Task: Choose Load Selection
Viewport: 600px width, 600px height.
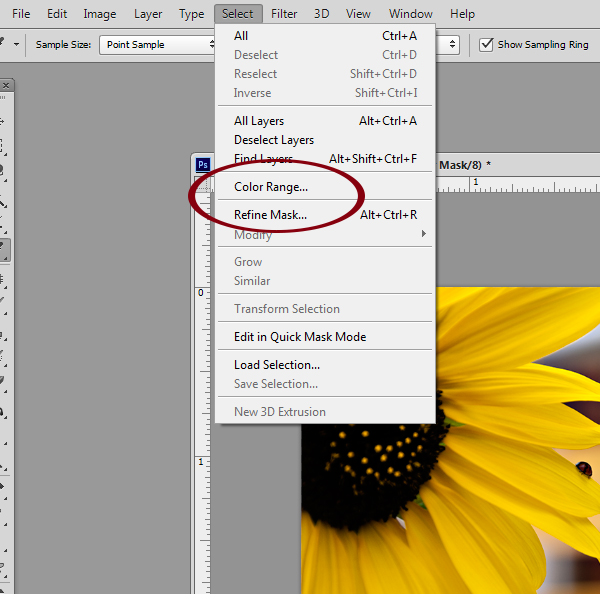Action: coord(325,365)
